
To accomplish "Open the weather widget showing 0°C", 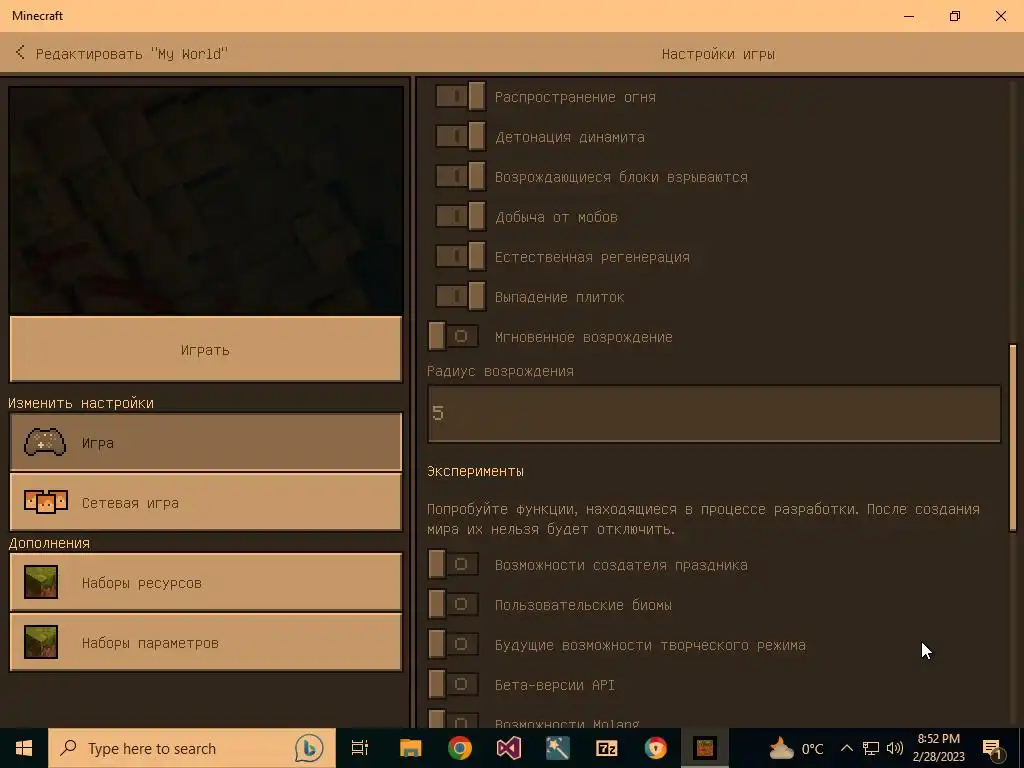I will (795, 748).
